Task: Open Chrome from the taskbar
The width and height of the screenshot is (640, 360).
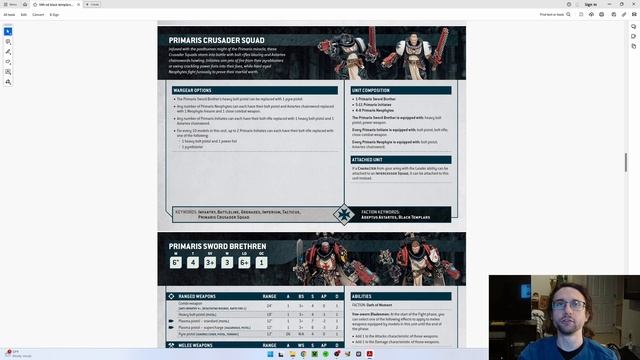Action: pyautogui.click(x=303, y=354)
